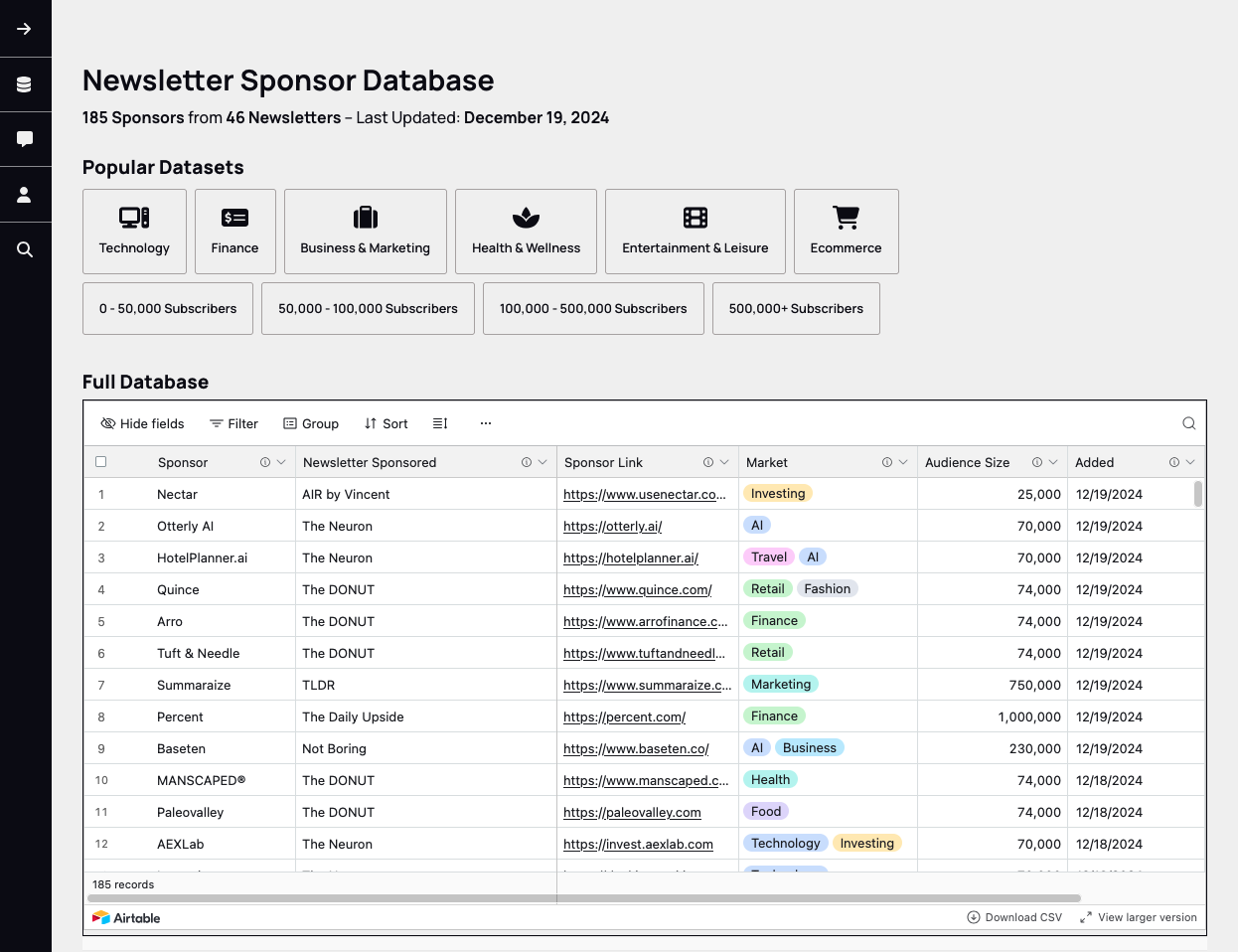Click search icon in table toolbar

pos(1188,423)
